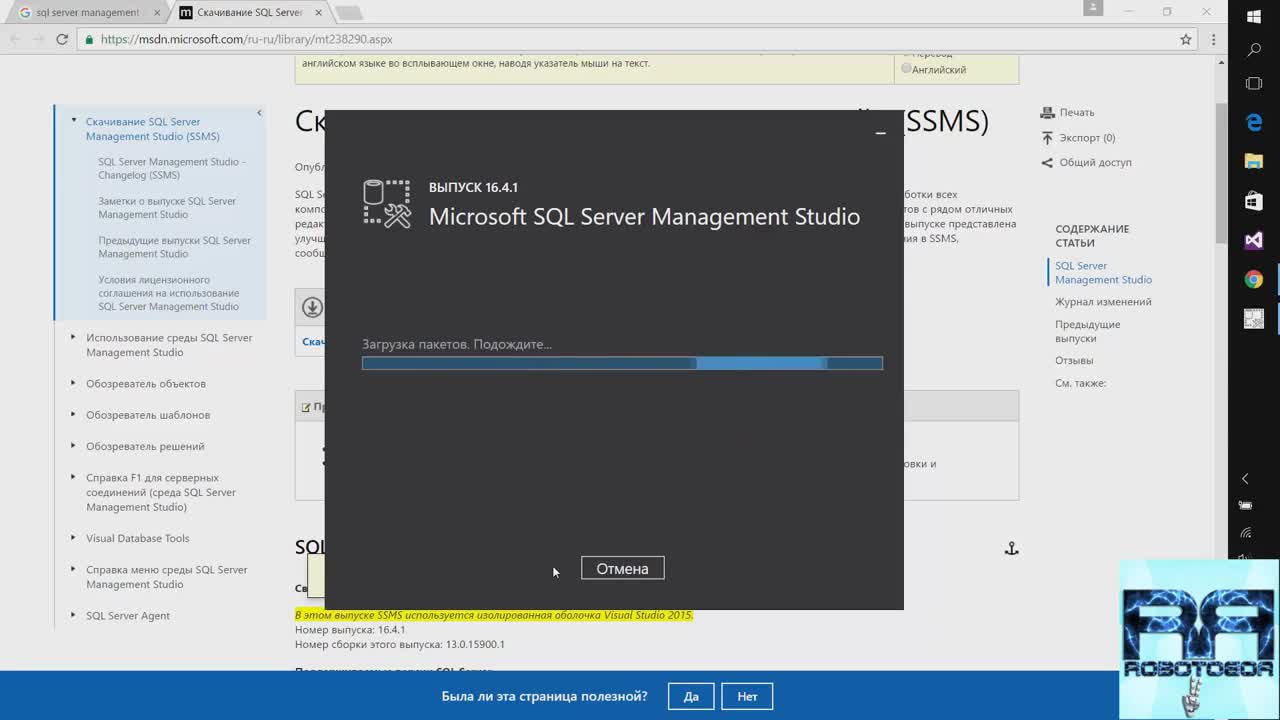Viewport: 1280px width, 720px height.
Task: Jump to Предыдущие выпуски in contents
Action: [x=1088, y=331]
